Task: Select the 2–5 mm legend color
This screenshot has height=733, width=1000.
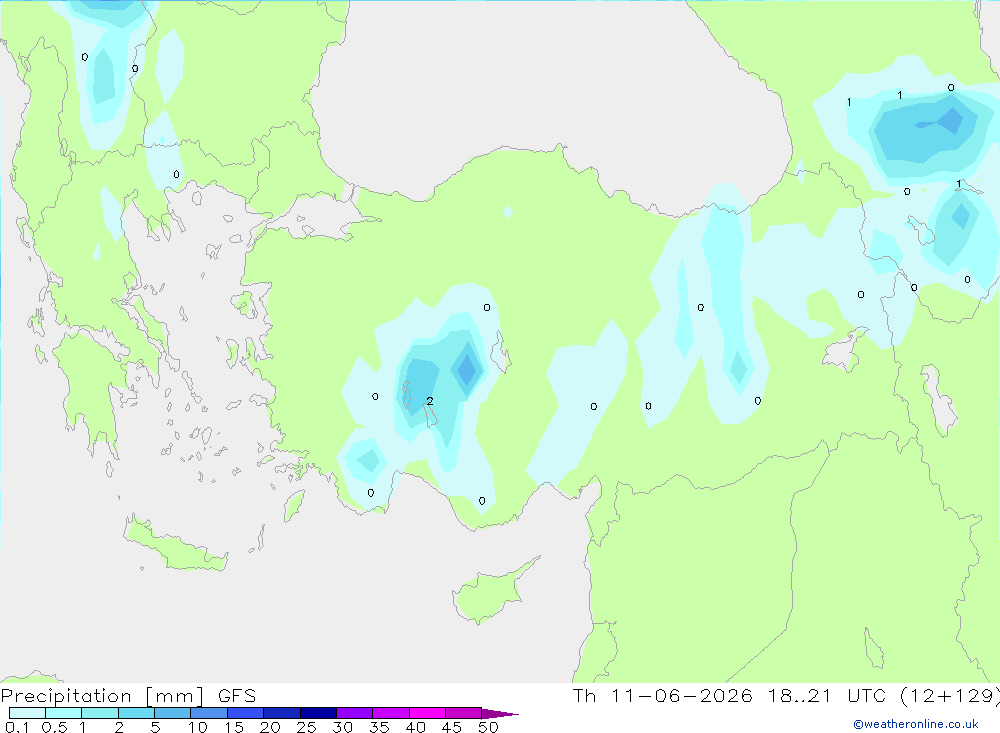Action: pos(136,713)
